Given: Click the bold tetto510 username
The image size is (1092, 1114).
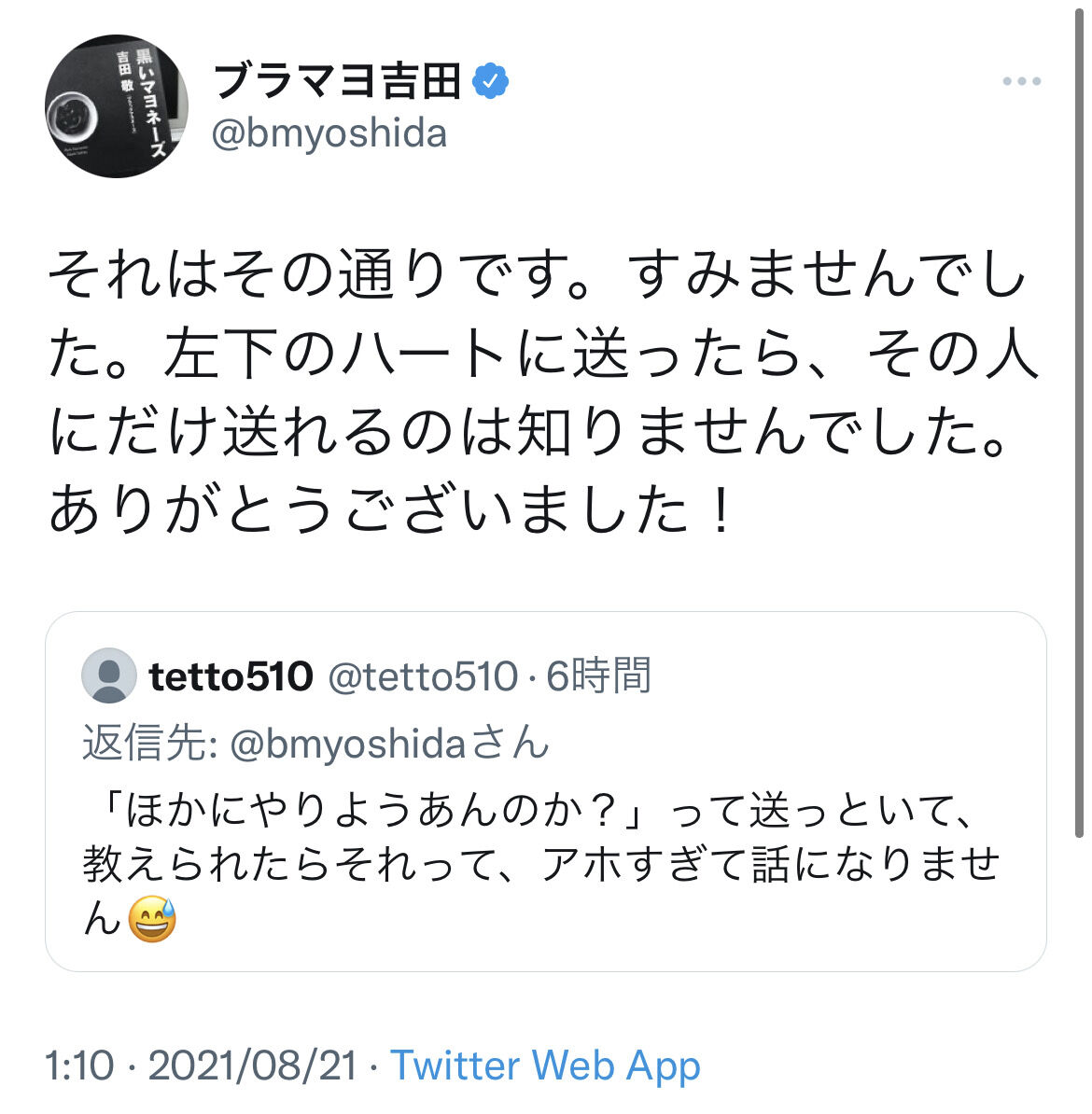Looking at the screenshot, I should [x=231, y=675].
